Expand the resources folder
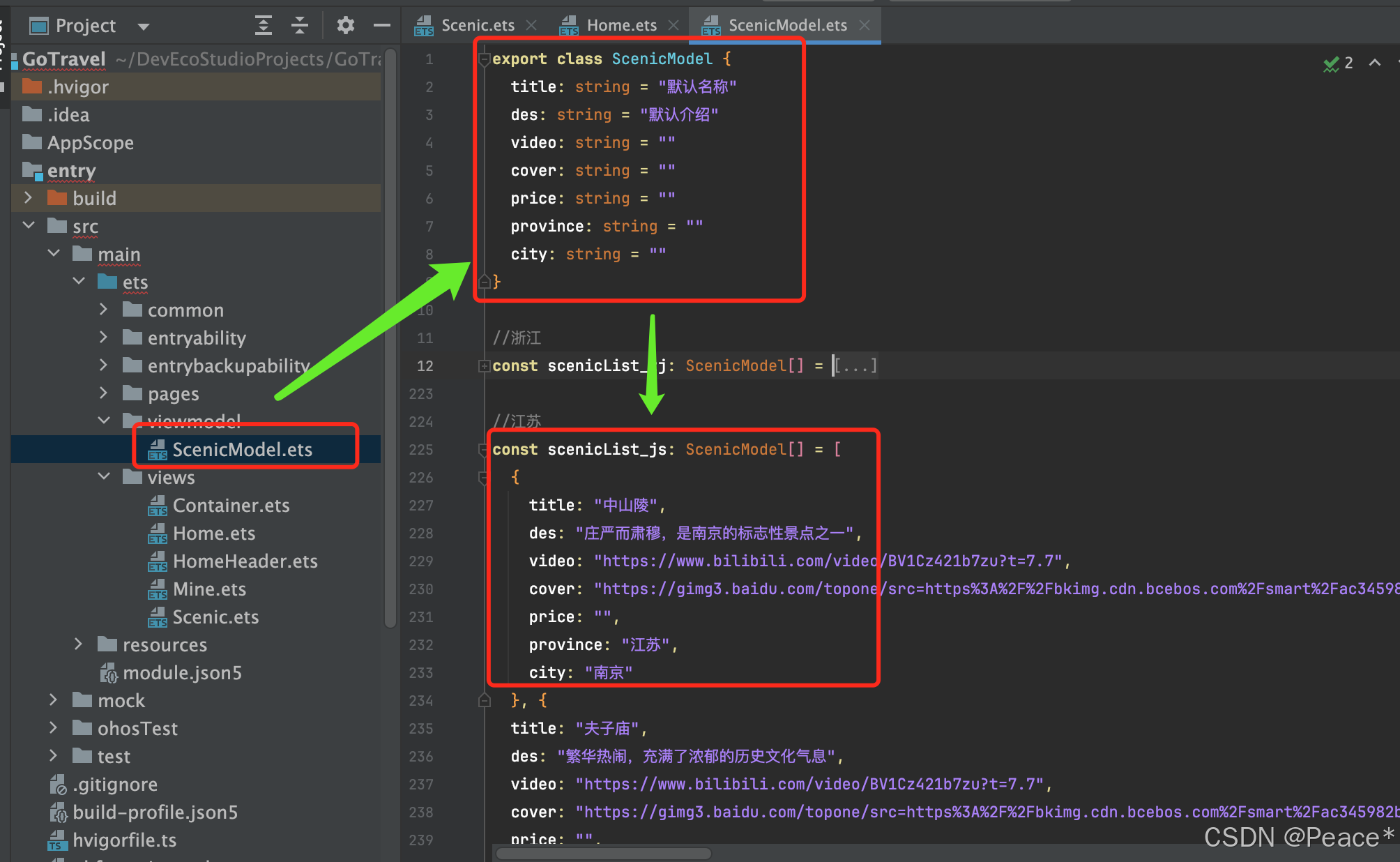 (79, 644)
